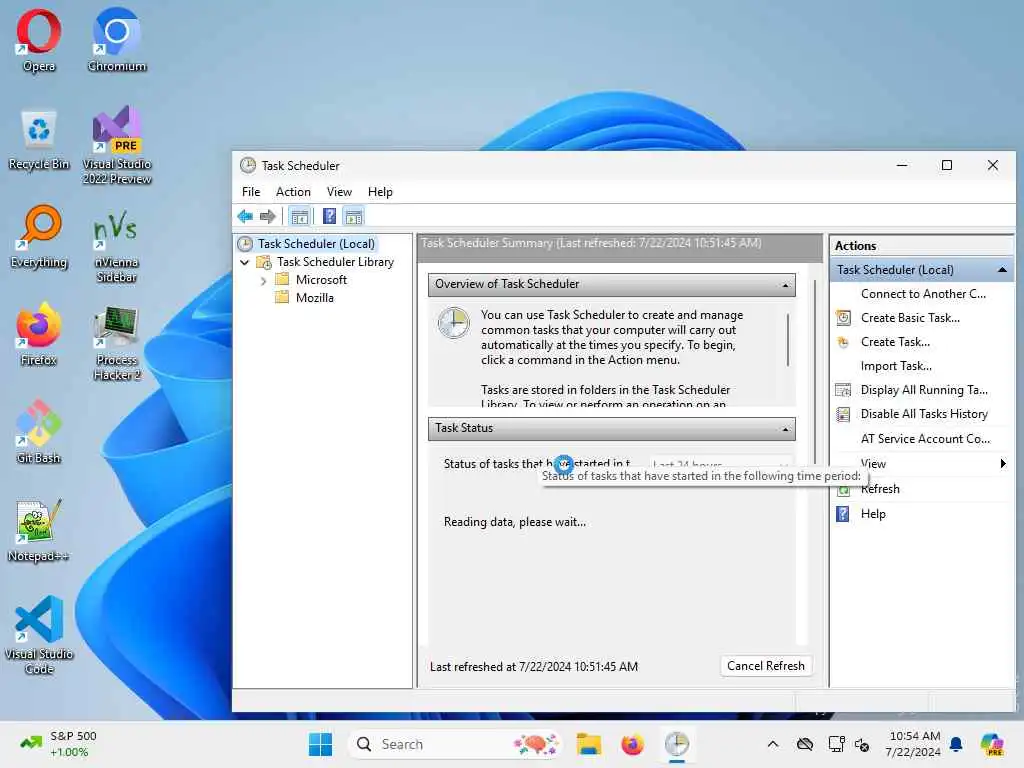Click the overview text scrollbar
The image size is (1024, 768).
[x=788, y=340]
